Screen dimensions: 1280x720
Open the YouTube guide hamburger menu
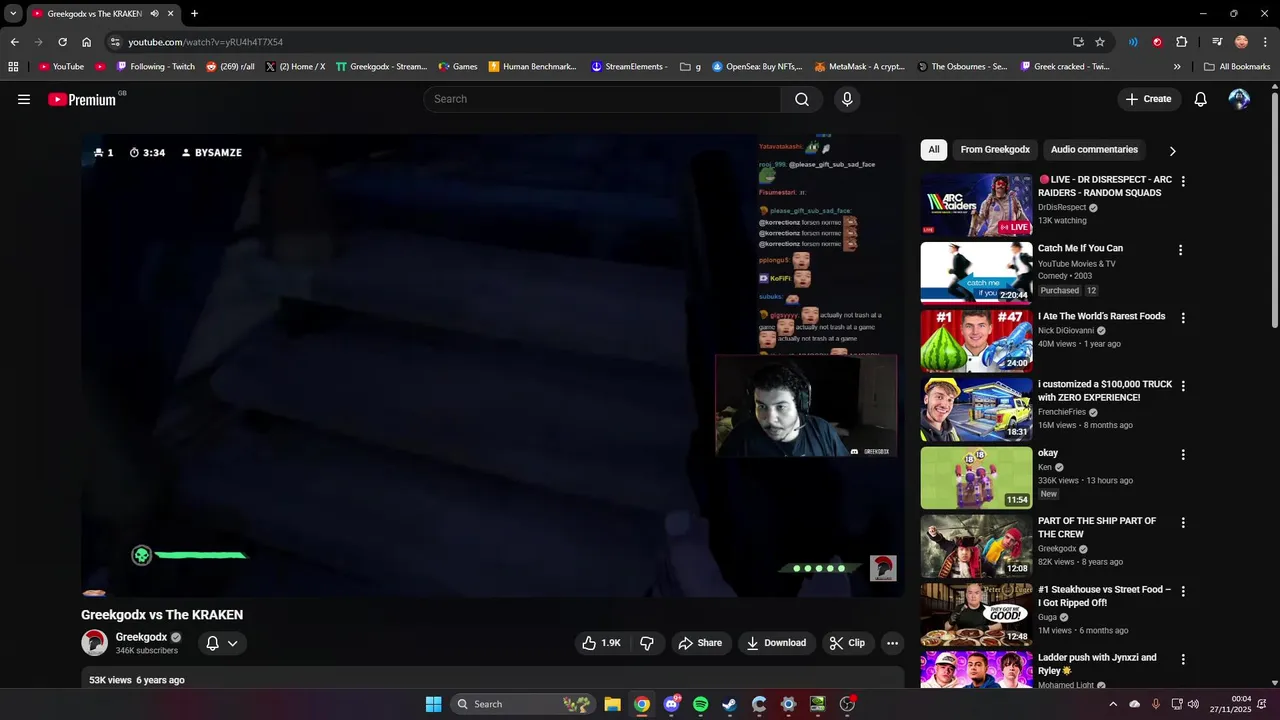tap(24, 99)
